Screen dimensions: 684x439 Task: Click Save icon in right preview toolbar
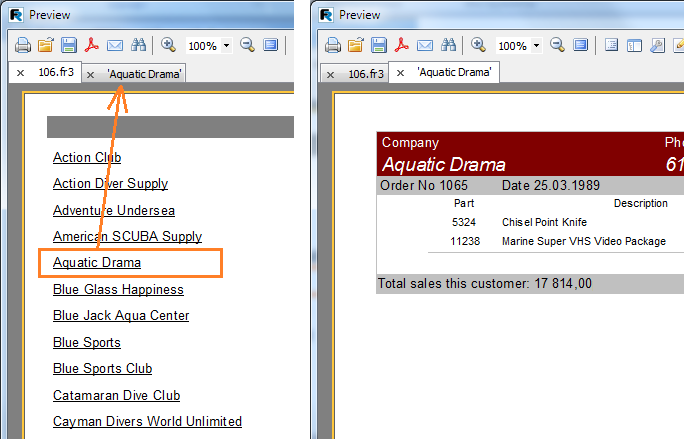(378, 45)
